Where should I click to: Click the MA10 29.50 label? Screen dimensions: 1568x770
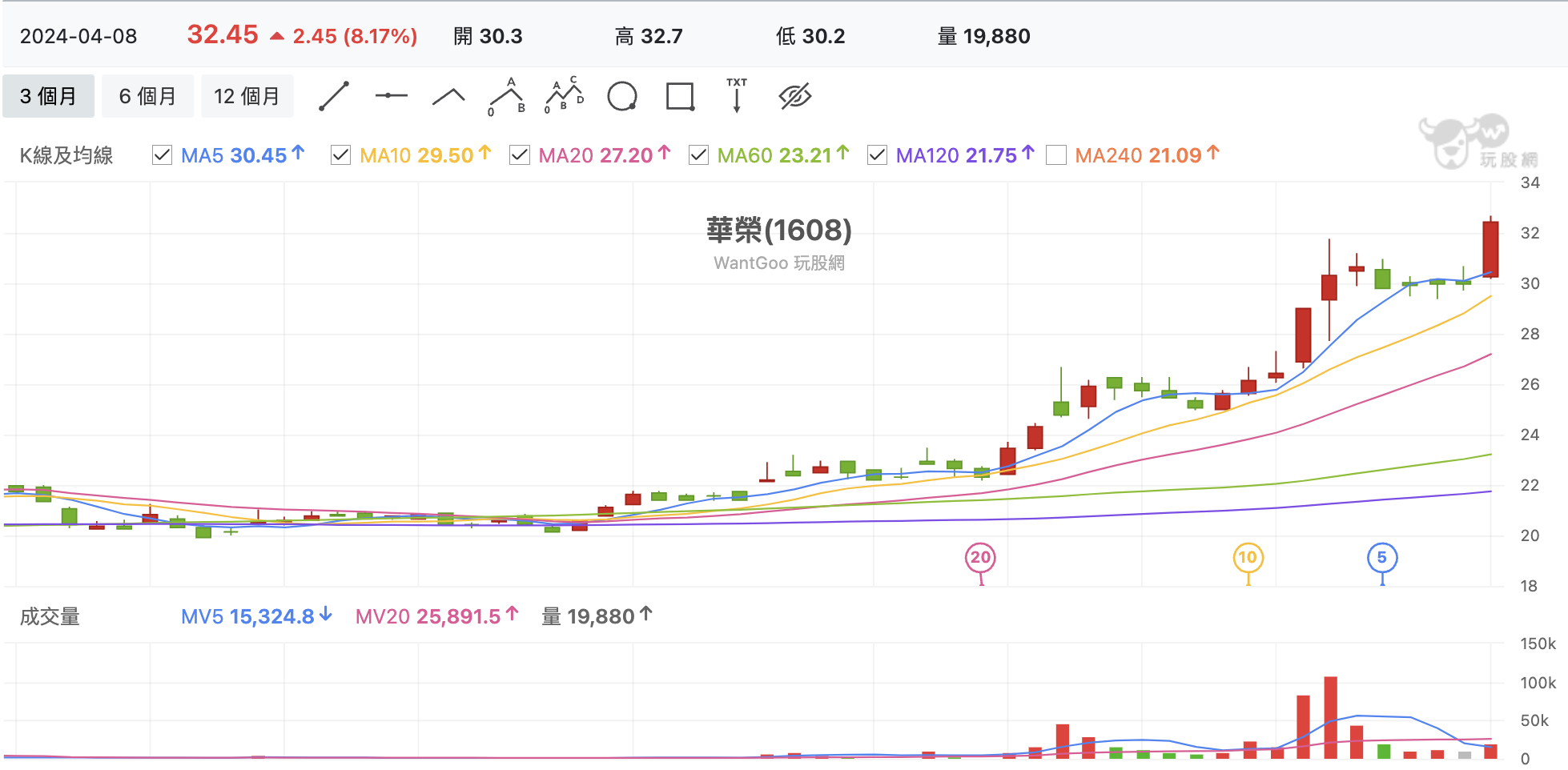pyautogui.click(x=425, y=155)
